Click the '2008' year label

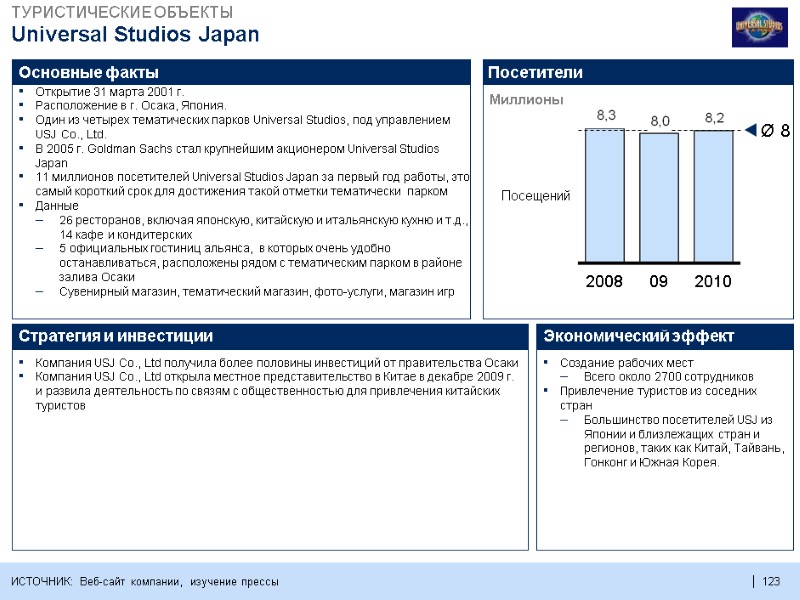tap(604, 281)
